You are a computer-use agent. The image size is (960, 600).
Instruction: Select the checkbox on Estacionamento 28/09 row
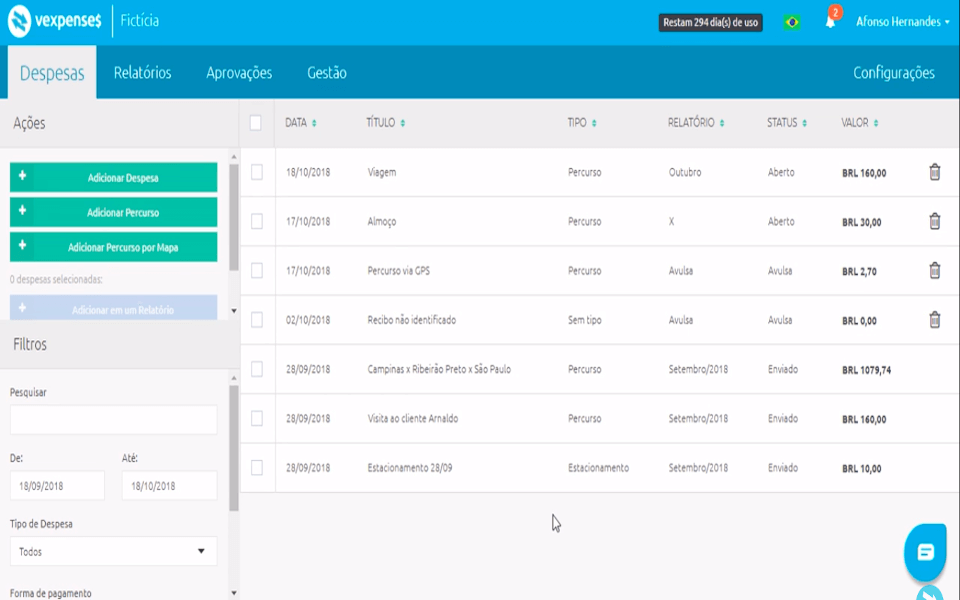257,466
